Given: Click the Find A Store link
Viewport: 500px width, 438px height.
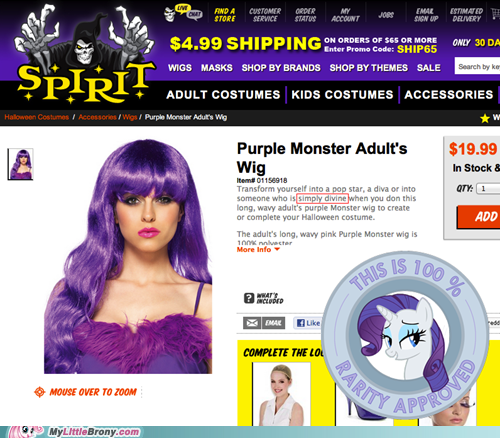Looking at the screenshot, I should click(225, 15).
